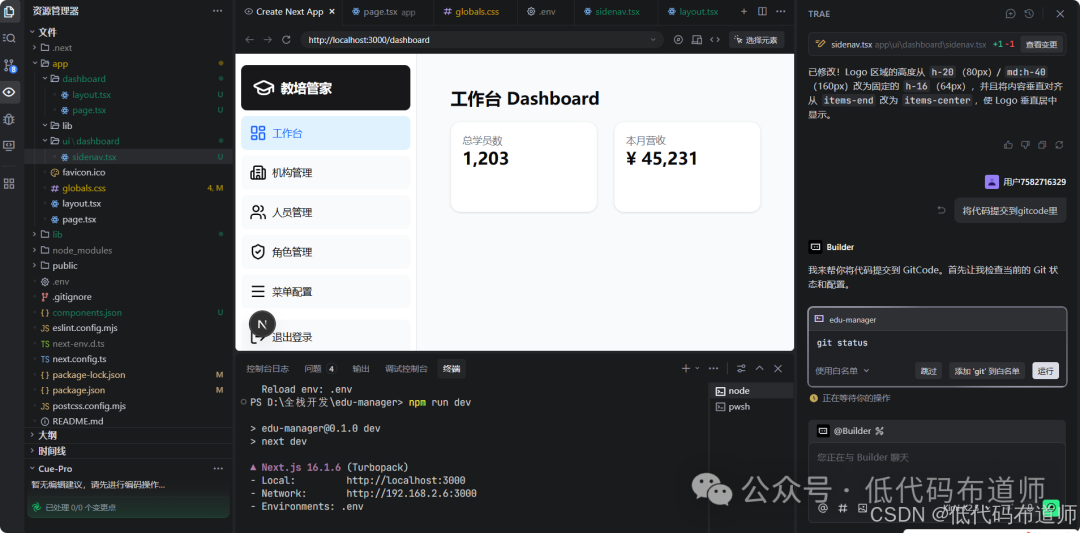The image size is (1080, 533).
Task: Collapse the app folder in explorer
Action: [58, 63]
